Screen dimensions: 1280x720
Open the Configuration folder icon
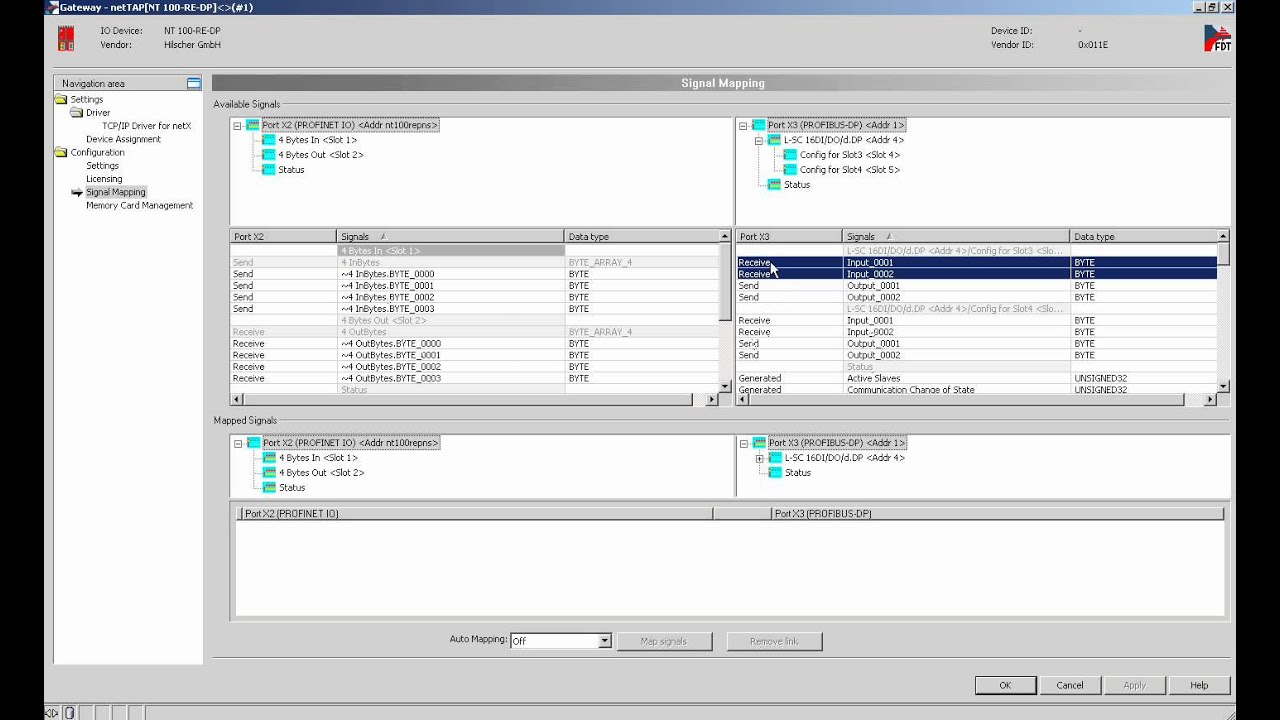[61, 153]
